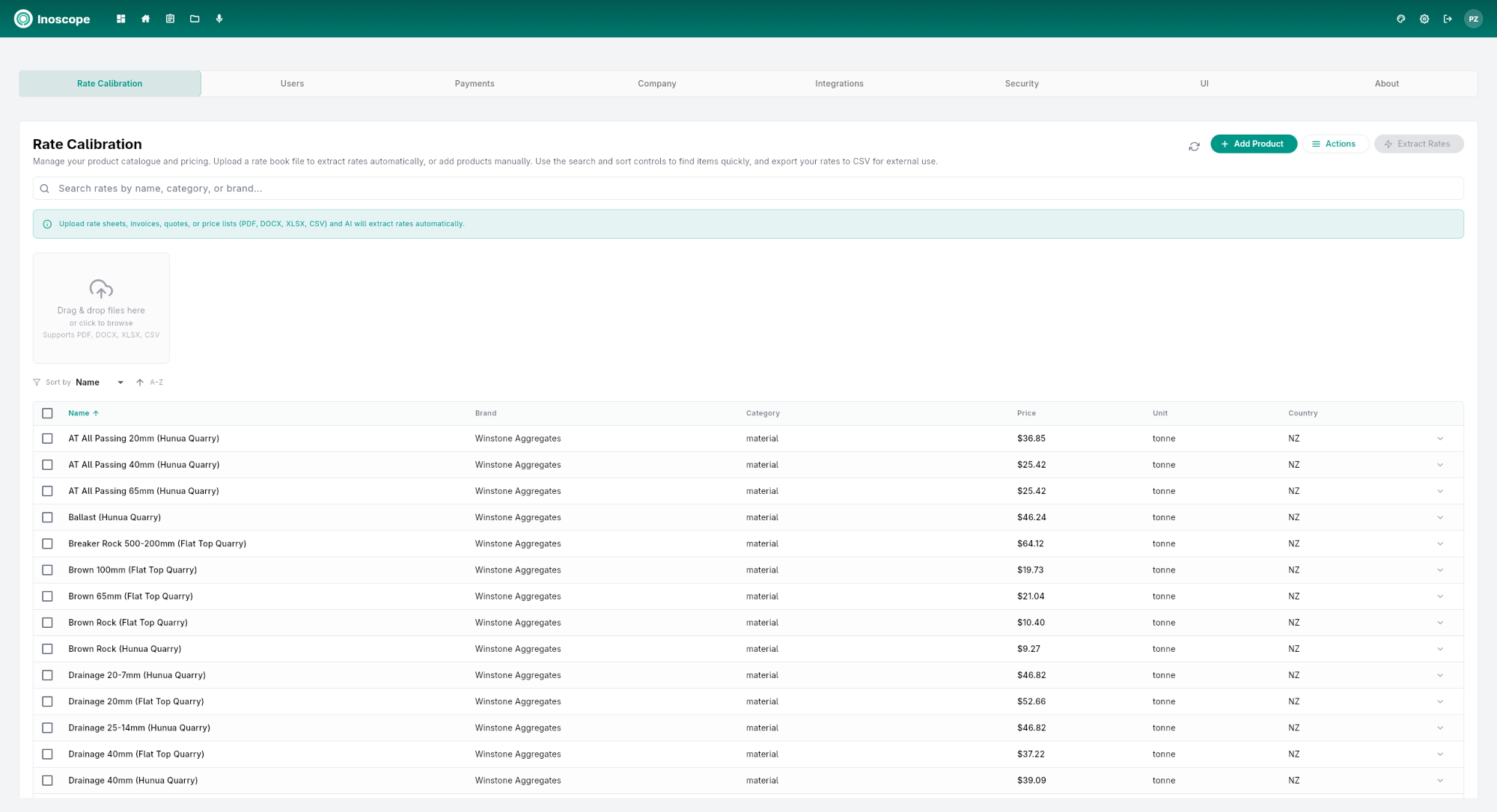Open settings via the gear icon
This screenshot has width=1497, height=812.
click(1424, 19)
